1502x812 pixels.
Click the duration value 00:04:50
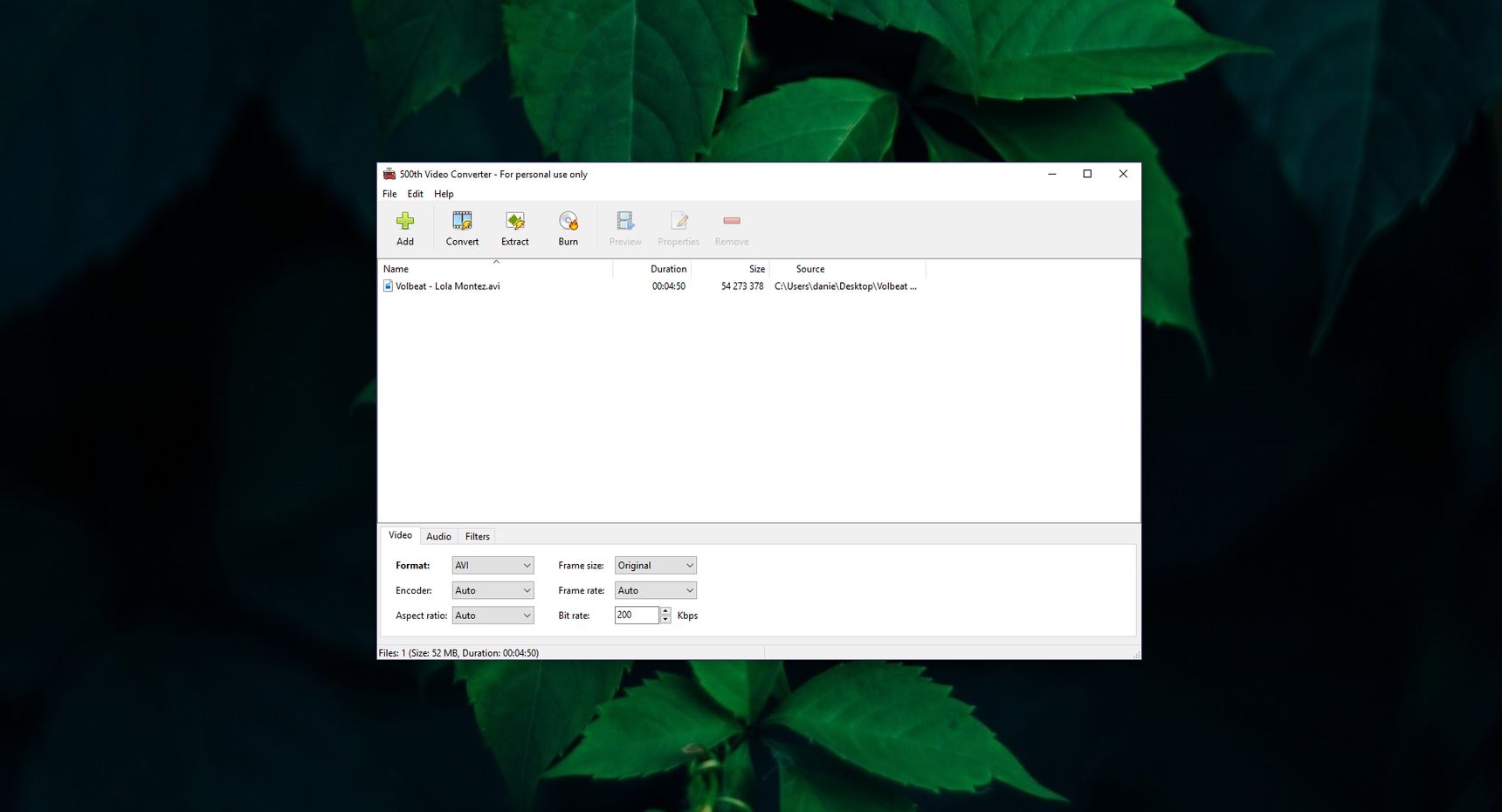click(x=669, y=286)
